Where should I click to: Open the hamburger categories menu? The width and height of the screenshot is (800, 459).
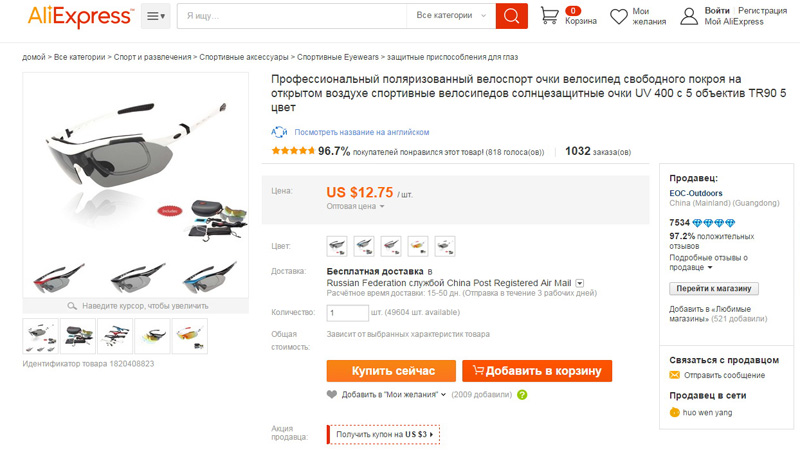(x=156, y=16)
